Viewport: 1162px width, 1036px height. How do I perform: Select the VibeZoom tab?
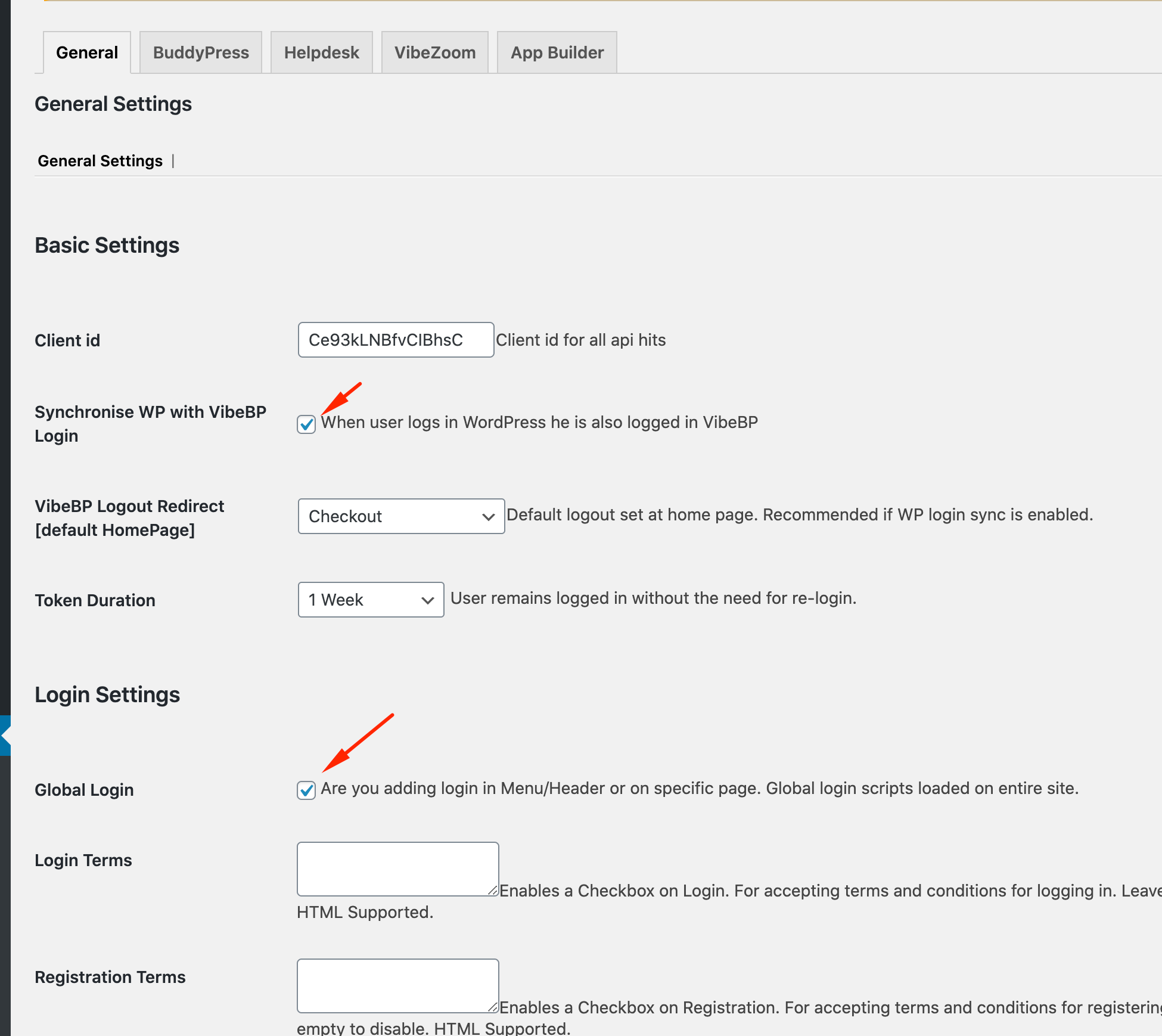[435, 52]
